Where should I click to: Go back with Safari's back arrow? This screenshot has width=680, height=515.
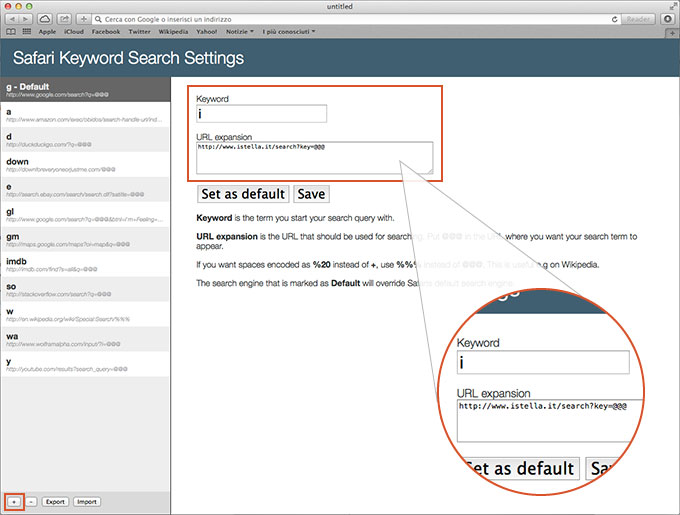[12, 19]
